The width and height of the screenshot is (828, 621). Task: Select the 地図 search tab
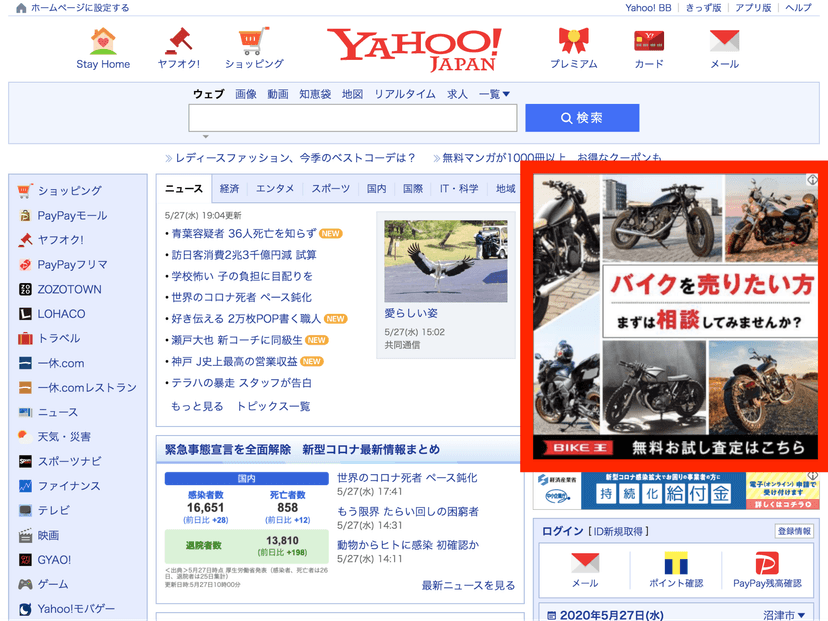[352, 94]
